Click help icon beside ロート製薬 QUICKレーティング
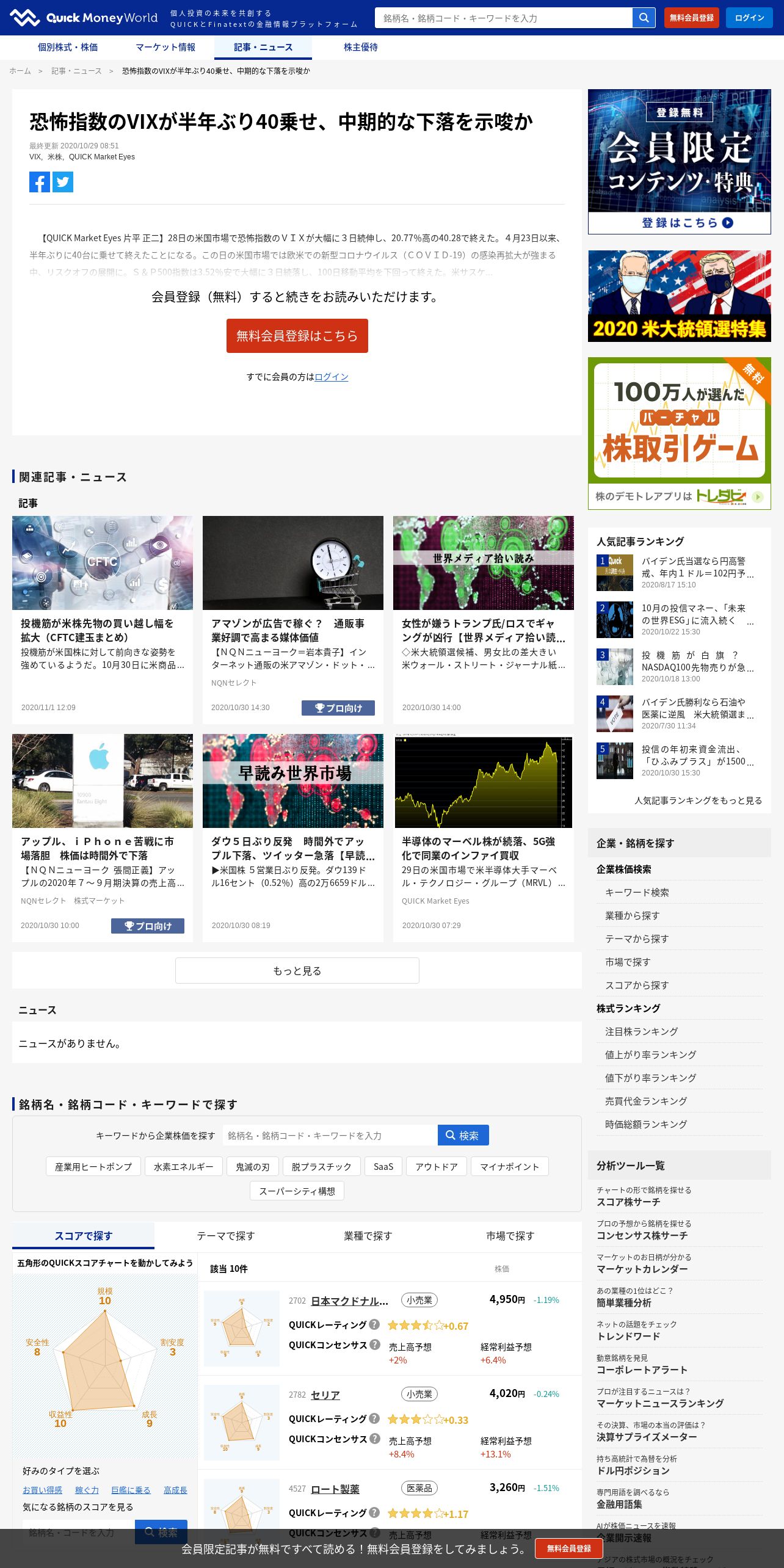The height and width of the screenshot is (1568, 784). 374,1512
